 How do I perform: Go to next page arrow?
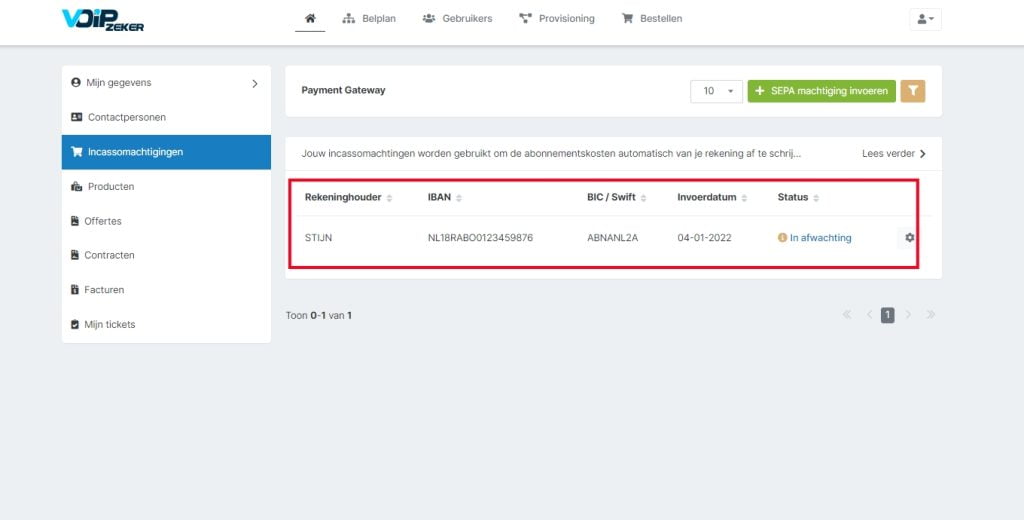click(908, 315)
